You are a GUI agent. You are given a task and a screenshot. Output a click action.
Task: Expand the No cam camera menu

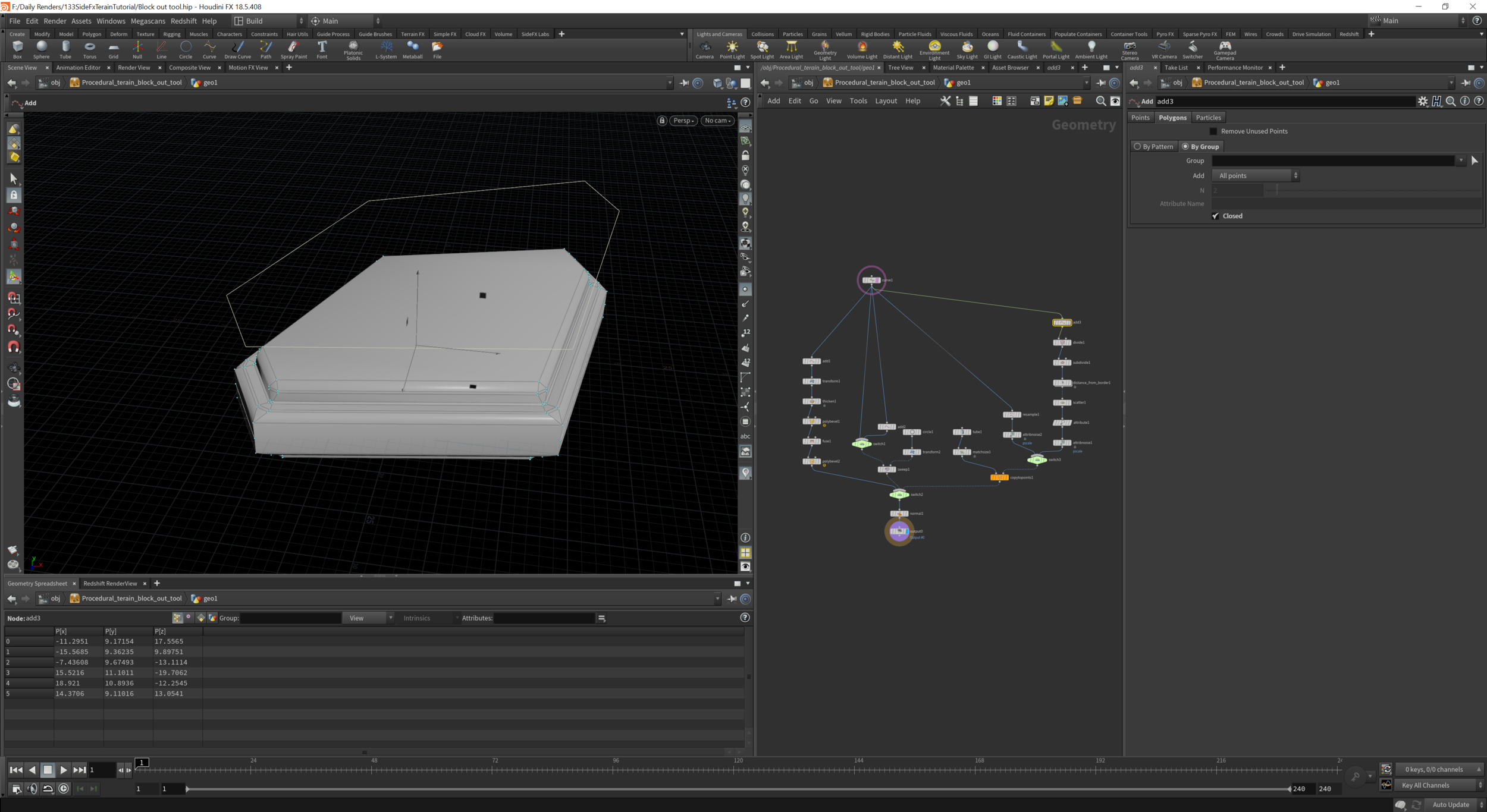tap(717, 121)
